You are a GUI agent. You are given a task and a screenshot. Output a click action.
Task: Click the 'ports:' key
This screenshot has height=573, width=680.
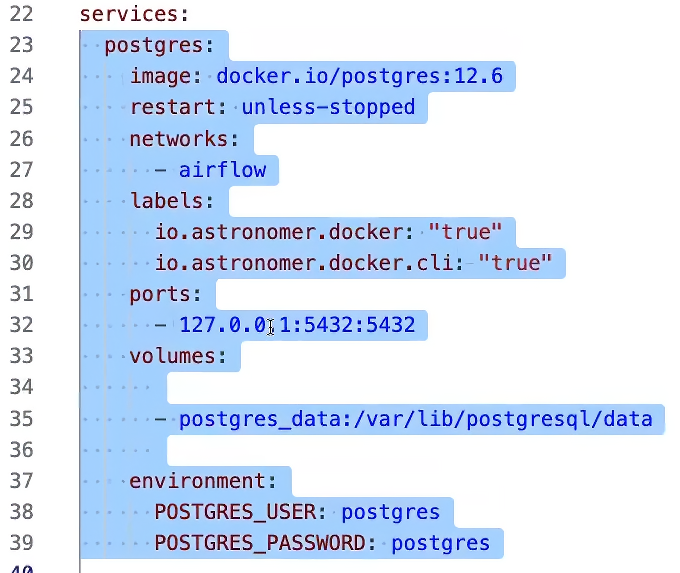coord(166,295)
